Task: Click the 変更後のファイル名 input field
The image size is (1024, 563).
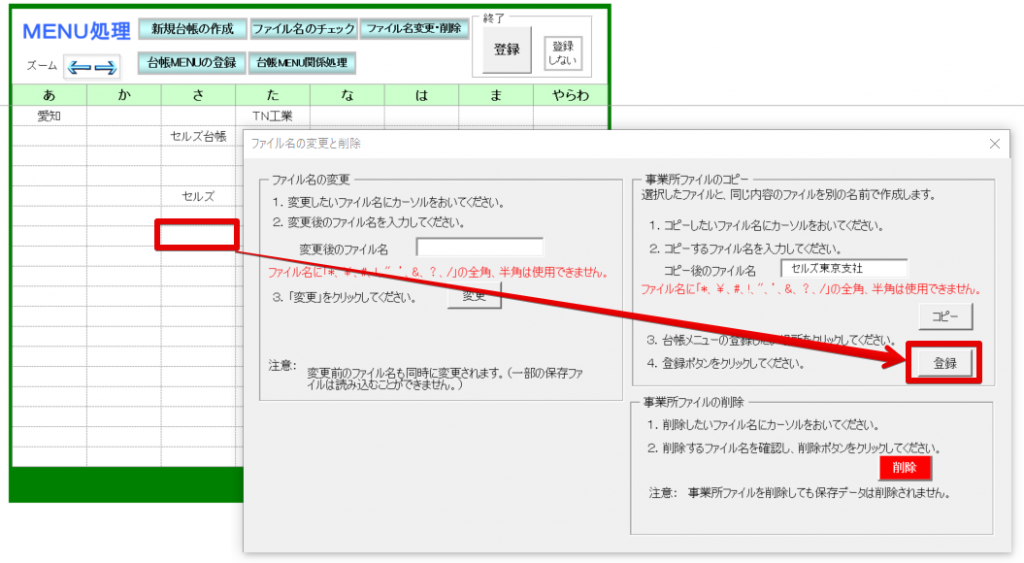Action: [x=479, y=248]
